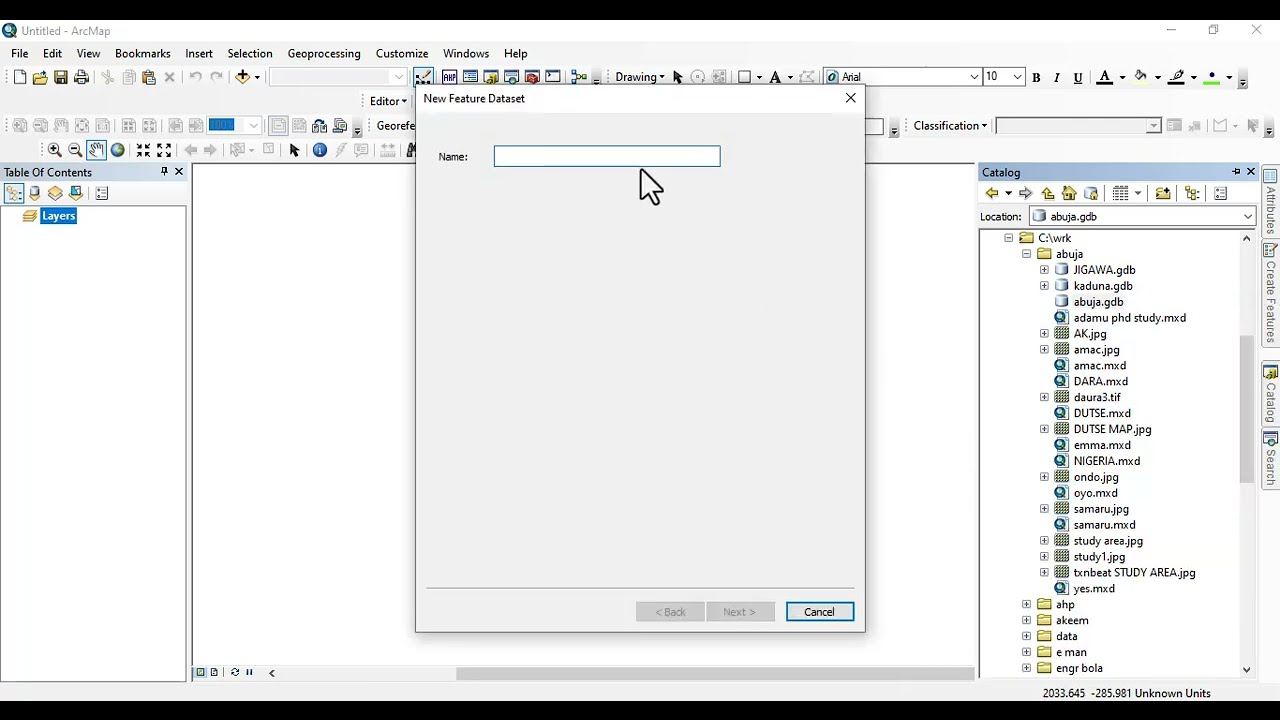Choose the font color swatch
The width and height of the screenshot is (1280, 720).
(x=1104, y=77)
